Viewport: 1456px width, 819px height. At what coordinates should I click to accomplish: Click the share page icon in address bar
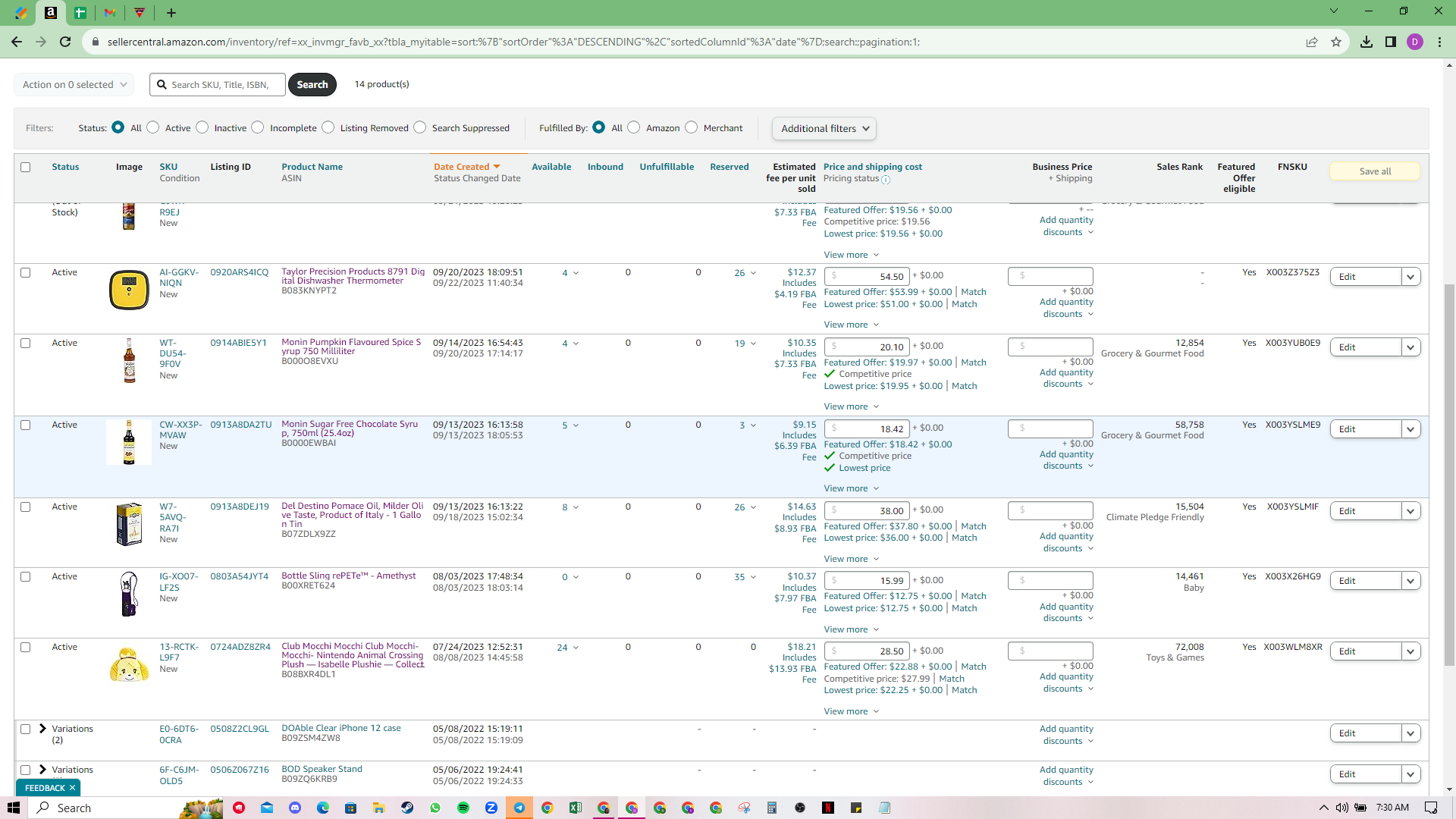[x=1312, y=42]
